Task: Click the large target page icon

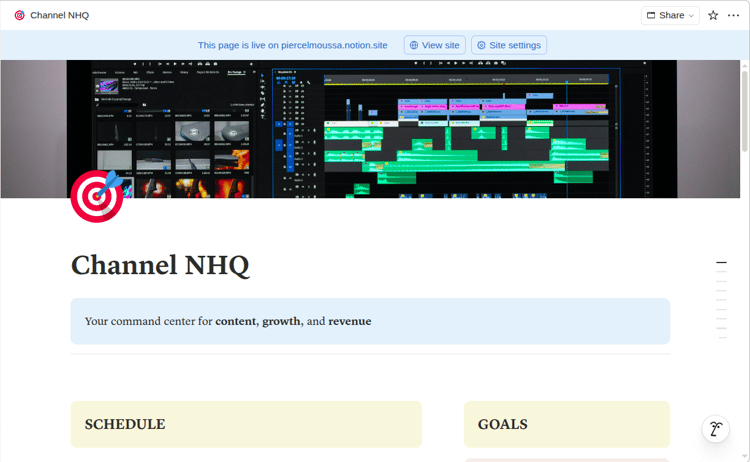Action: tap(97, 196)
